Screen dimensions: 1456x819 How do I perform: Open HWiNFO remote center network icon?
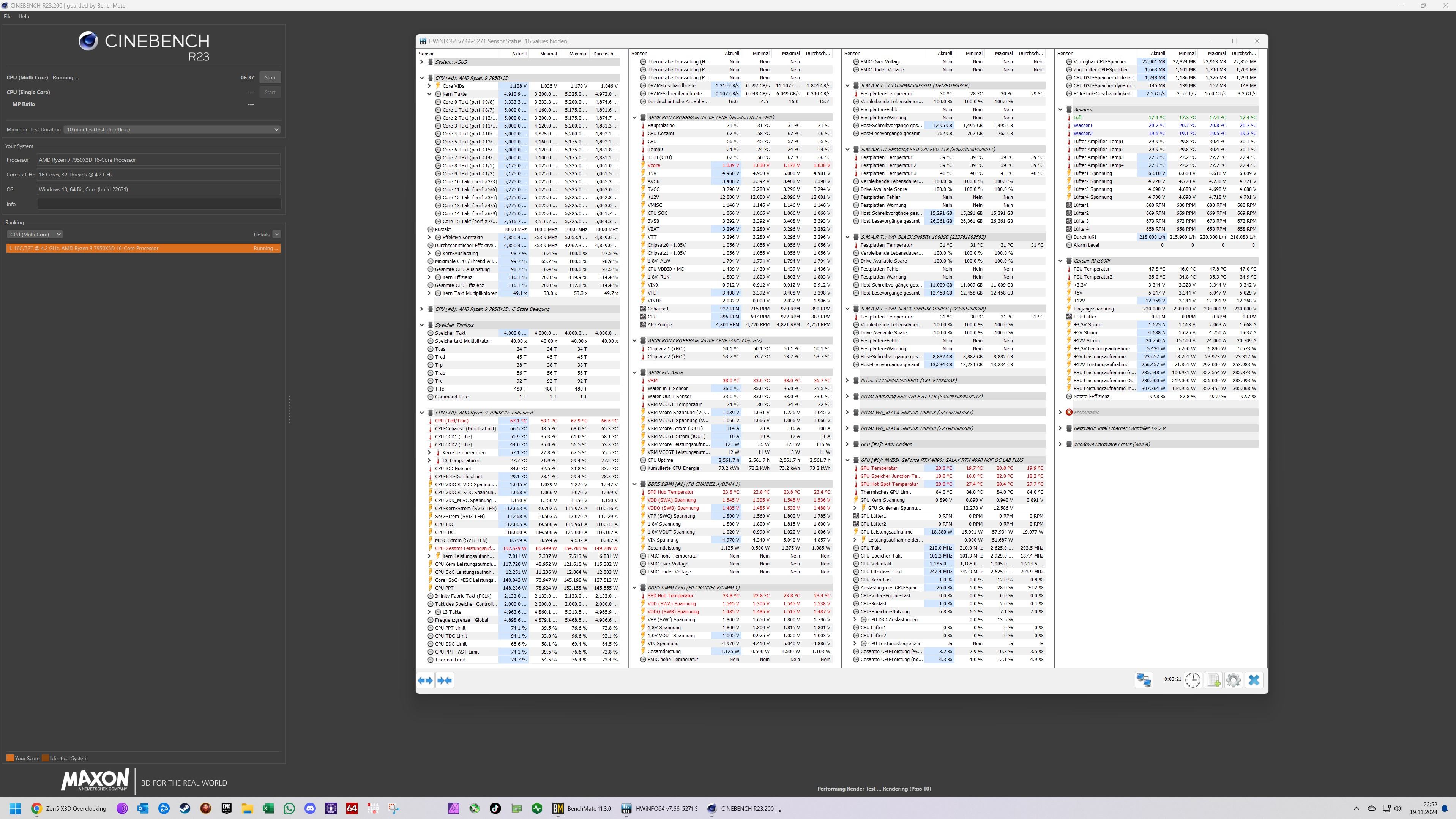click(1144, 680)
